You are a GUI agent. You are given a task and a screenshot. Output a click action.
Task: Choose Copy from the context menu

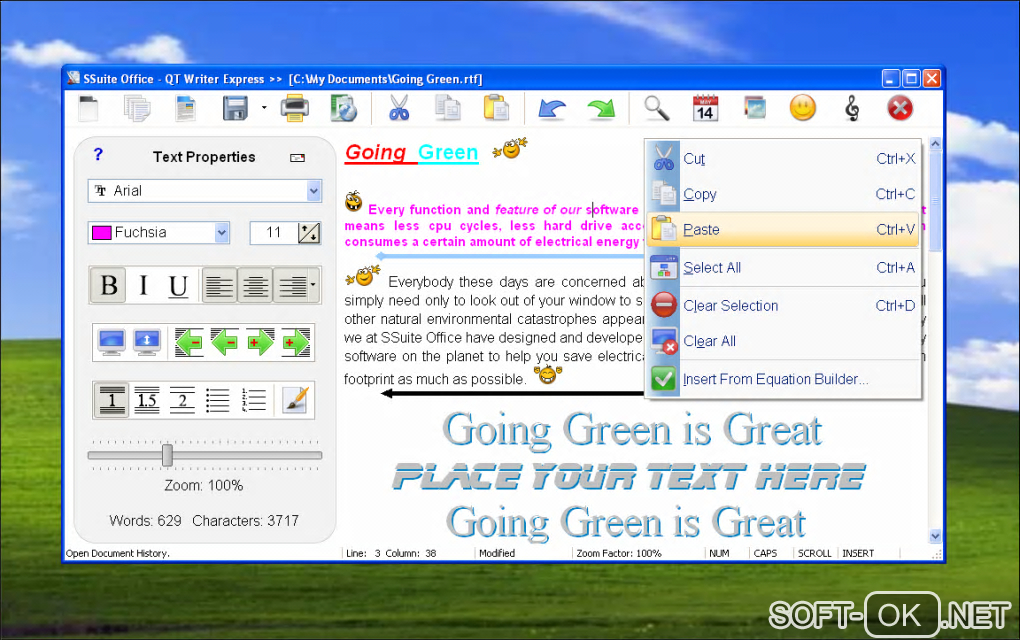tap(783, 194)
